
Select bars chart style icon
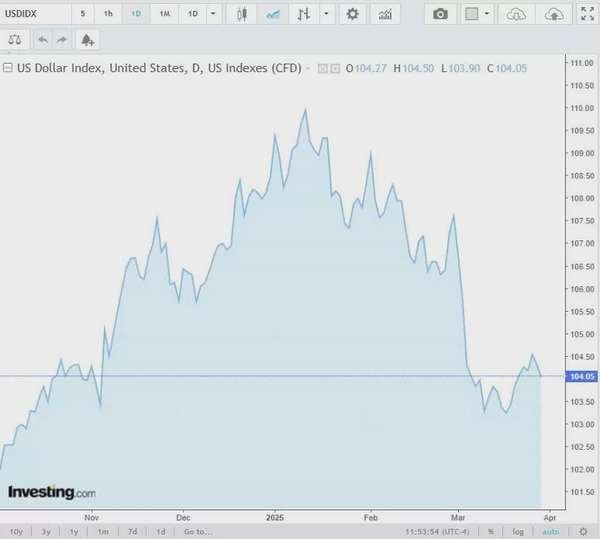(304, 14)
